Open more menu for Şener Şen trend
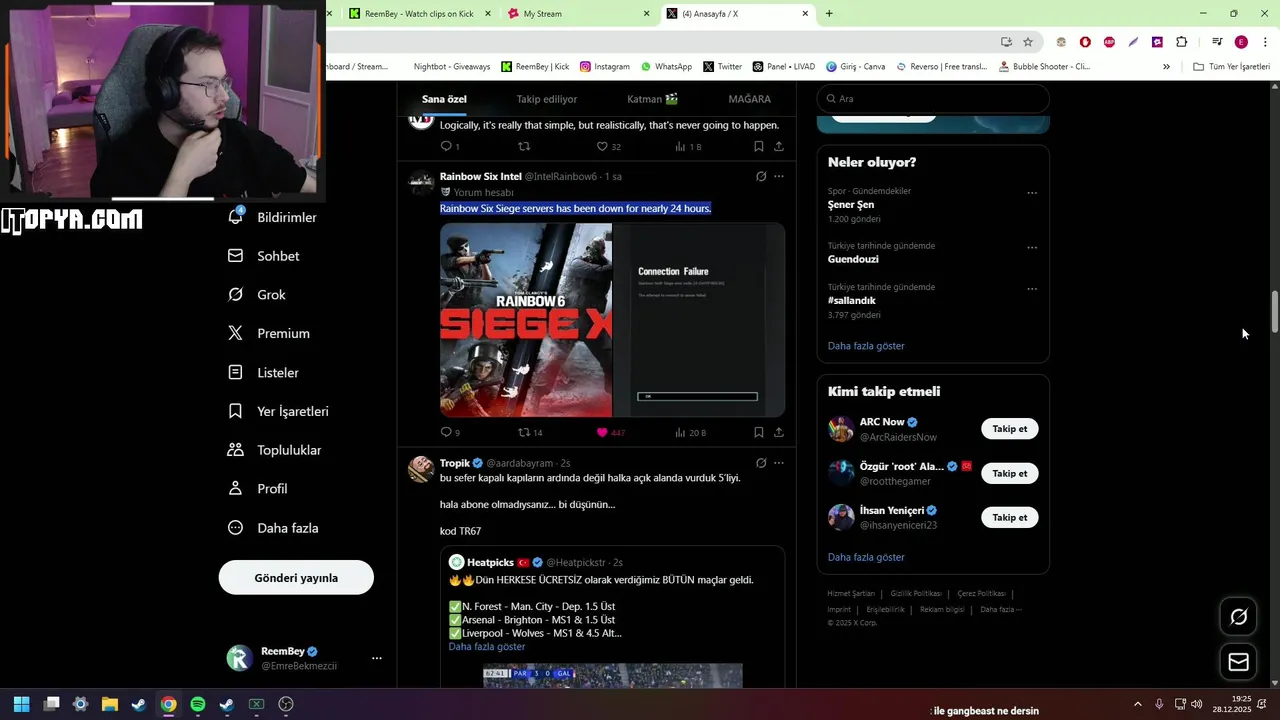The image size is (1280, 720). (1032, 193)
